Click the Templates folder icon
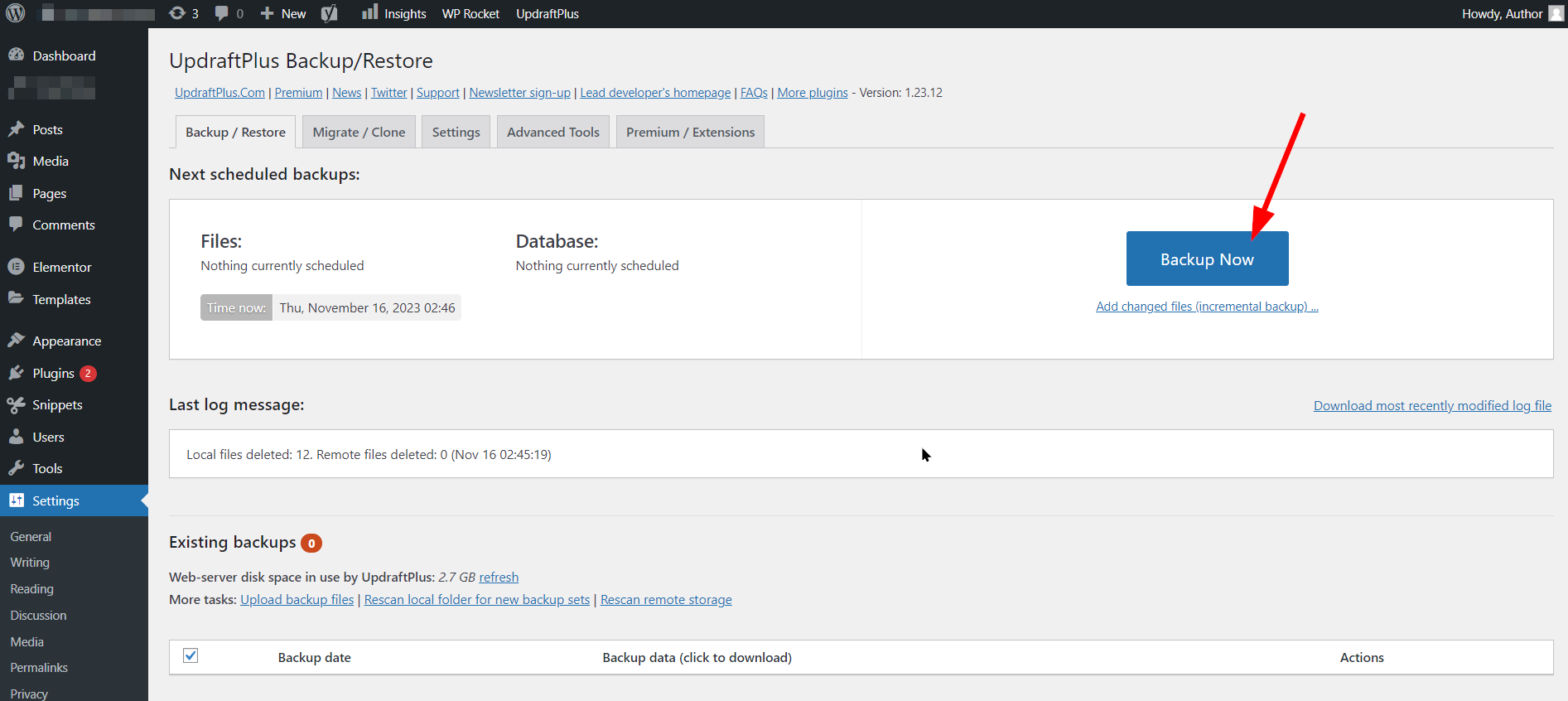 coord(16,298)
